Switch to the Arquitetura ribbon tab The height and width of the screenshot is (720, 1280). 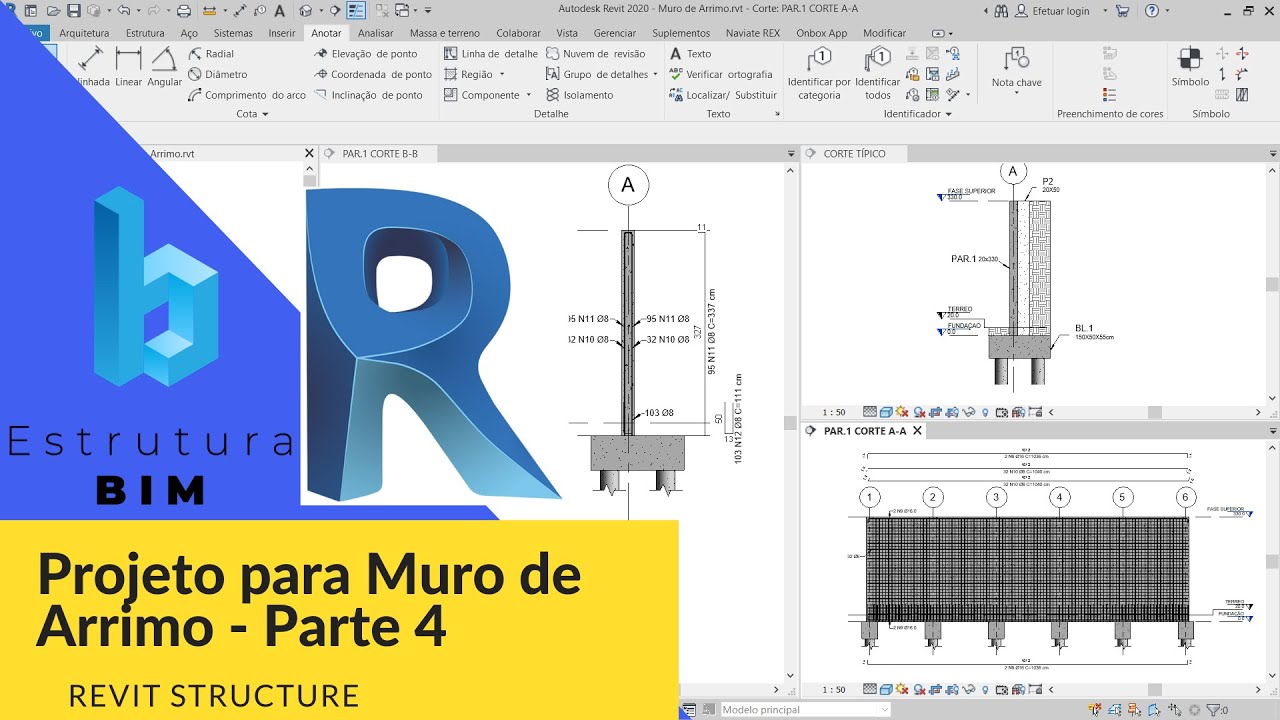point(84,33)
